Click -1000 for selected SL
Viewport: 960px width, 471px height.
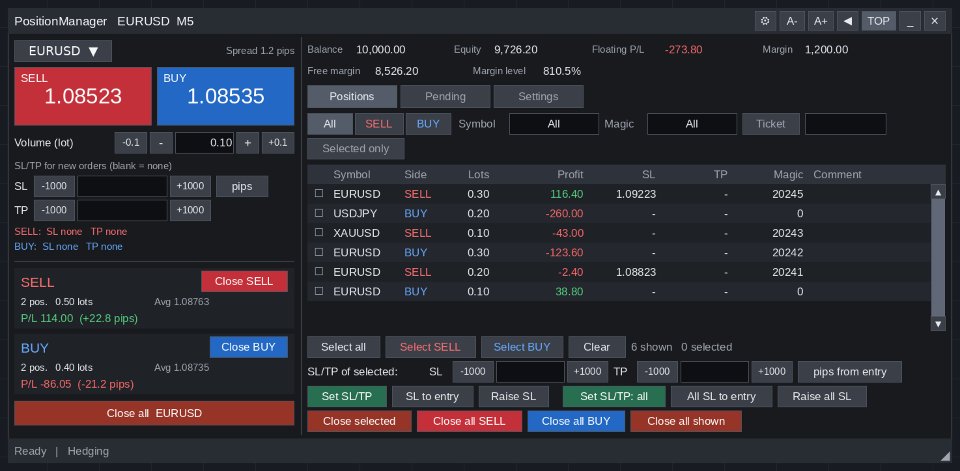point(473,372)
